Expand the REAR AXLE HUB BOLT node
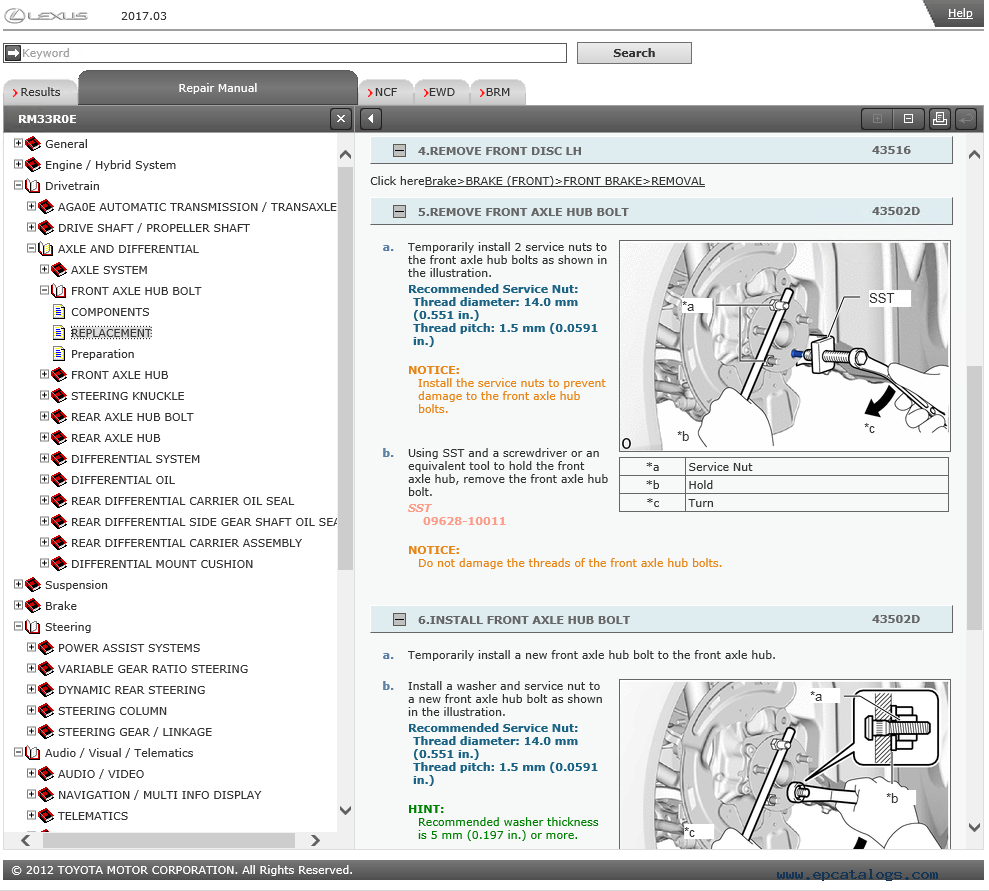 [x=44, y=416]
